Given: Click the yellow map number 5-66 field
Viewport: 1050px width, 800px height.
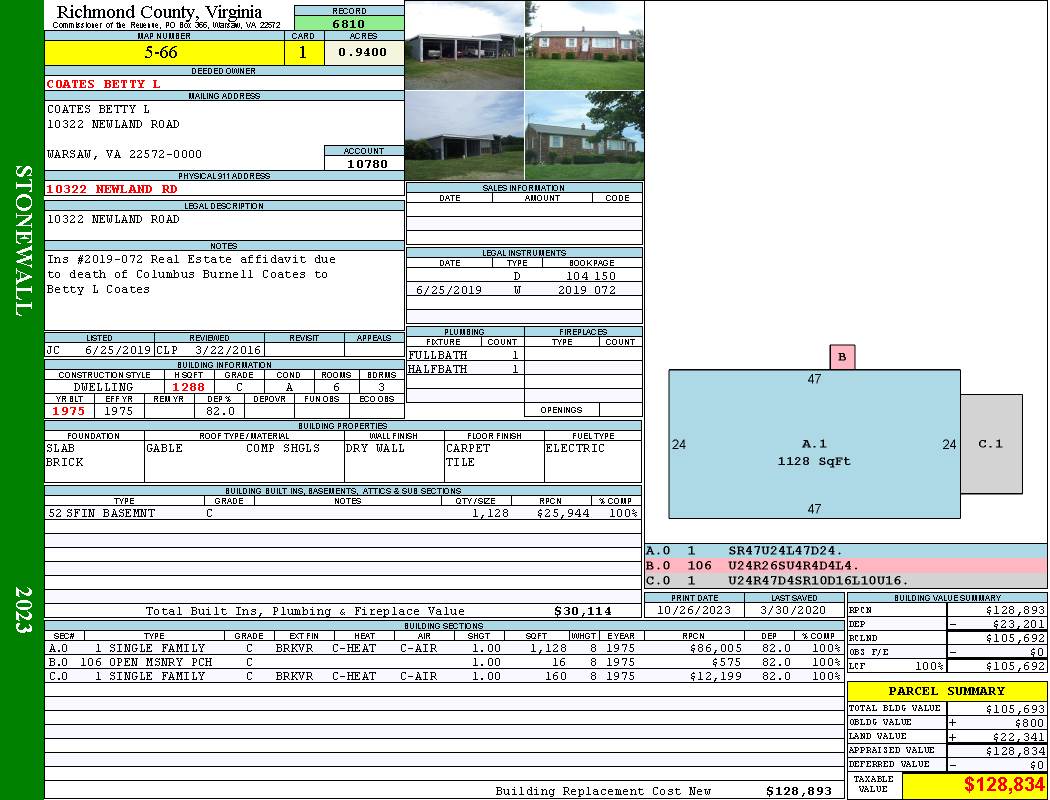Looking at the screenshot, I should coord(164,52).
